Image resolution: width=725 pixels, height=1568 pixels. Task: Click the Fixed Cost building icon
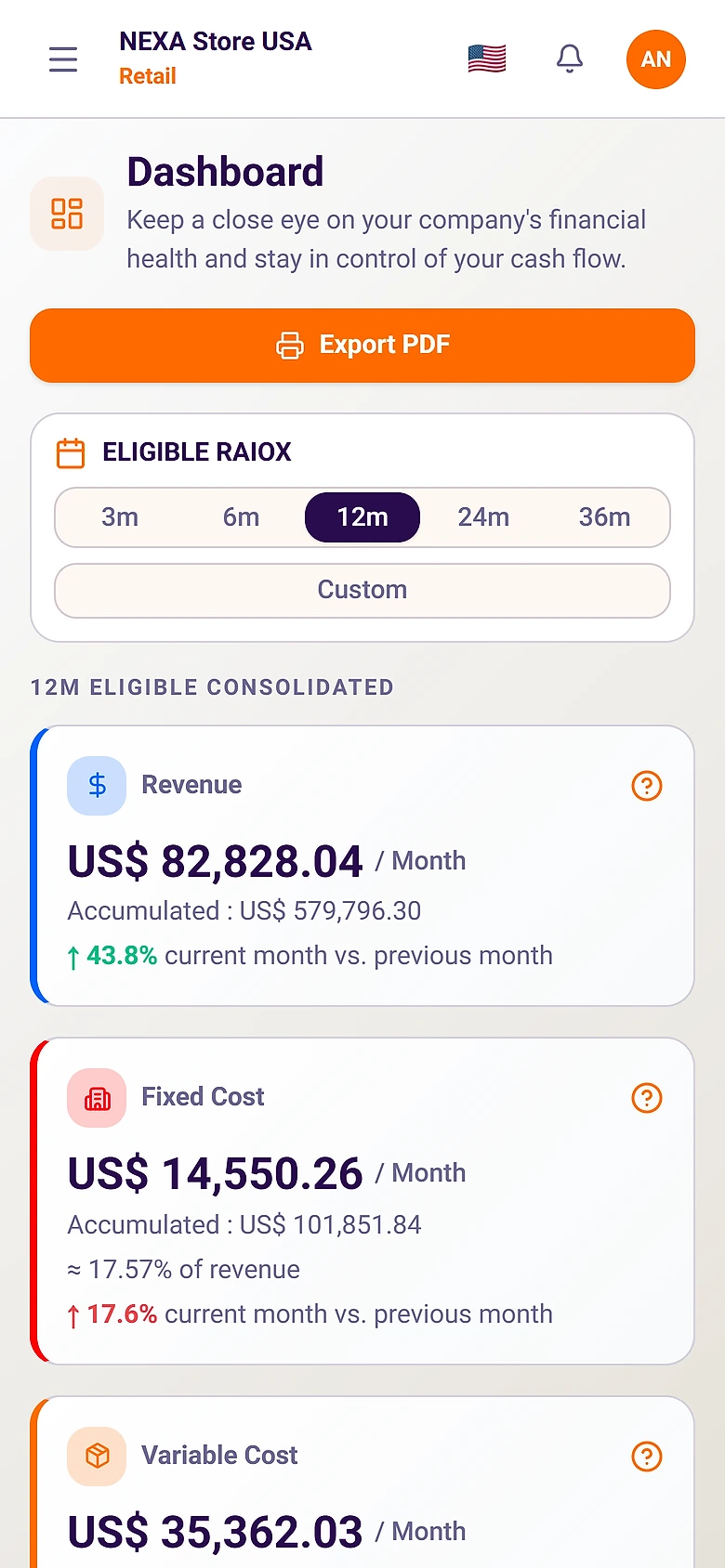pyautogui.click(x=97, y=1098)
